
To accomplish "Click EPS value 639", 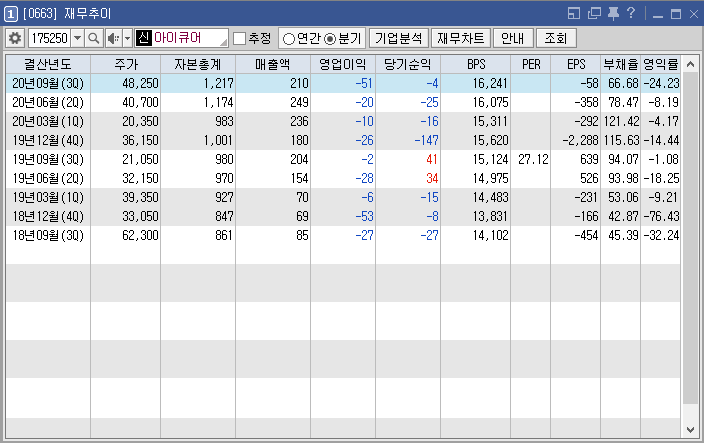I will point(589,159).
